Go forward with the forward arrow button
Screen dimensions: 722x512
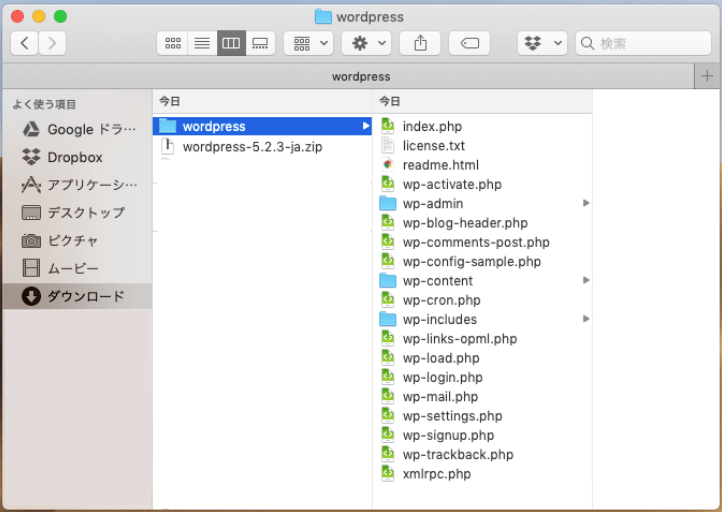click(52, 43)
